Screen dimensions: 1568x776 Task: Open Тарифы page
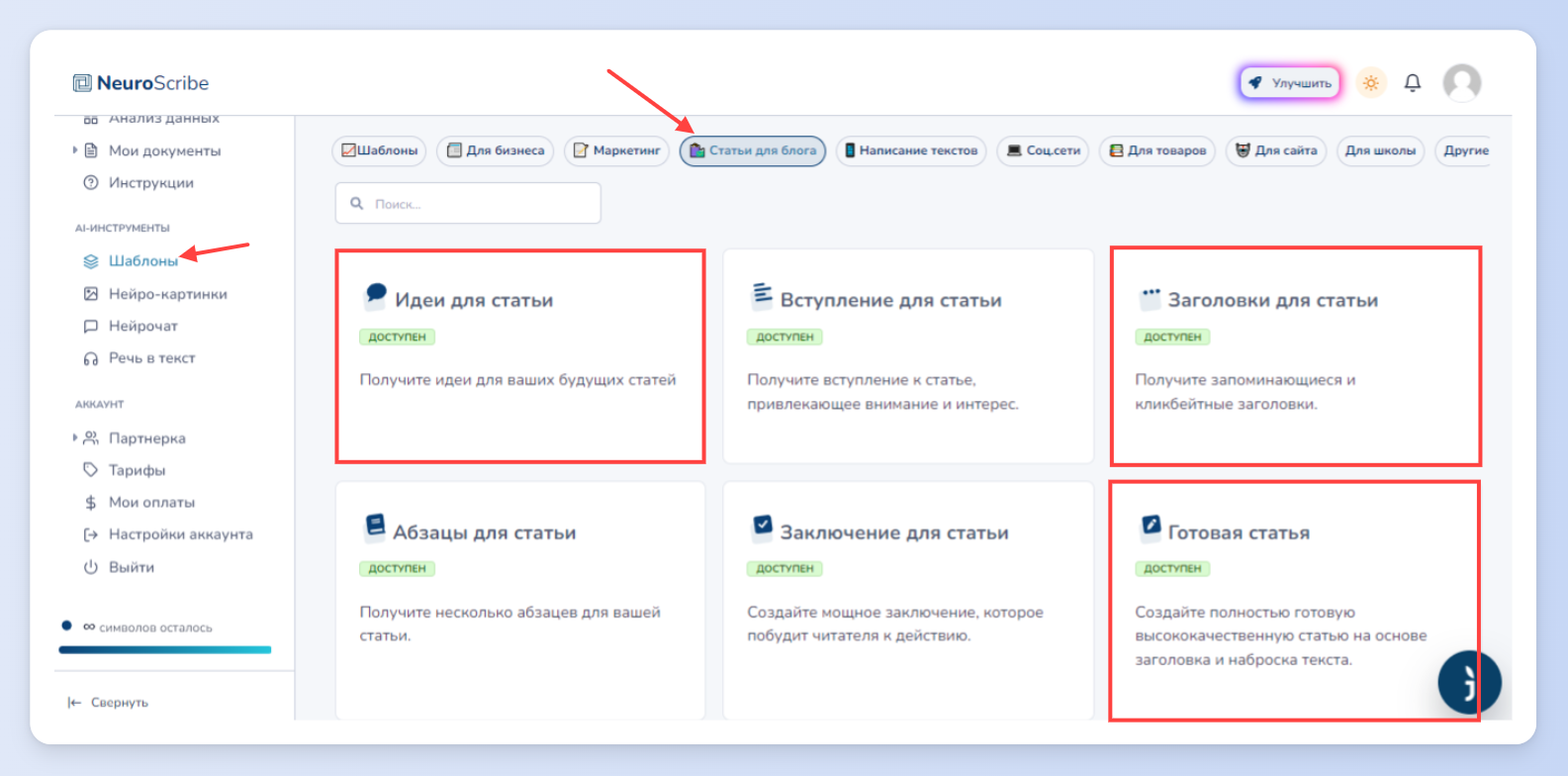click(x=137, y=470)
